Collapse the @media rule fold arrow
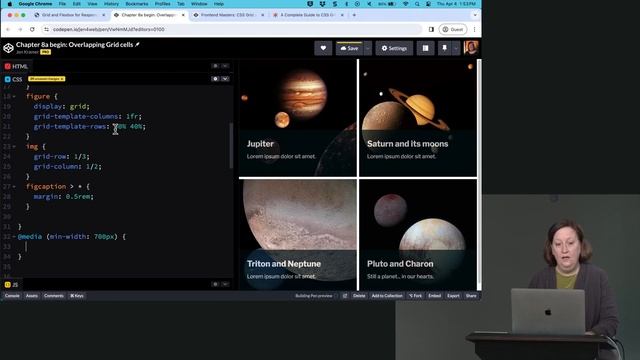This screenshot has height=360, width=640. (14, 237)
